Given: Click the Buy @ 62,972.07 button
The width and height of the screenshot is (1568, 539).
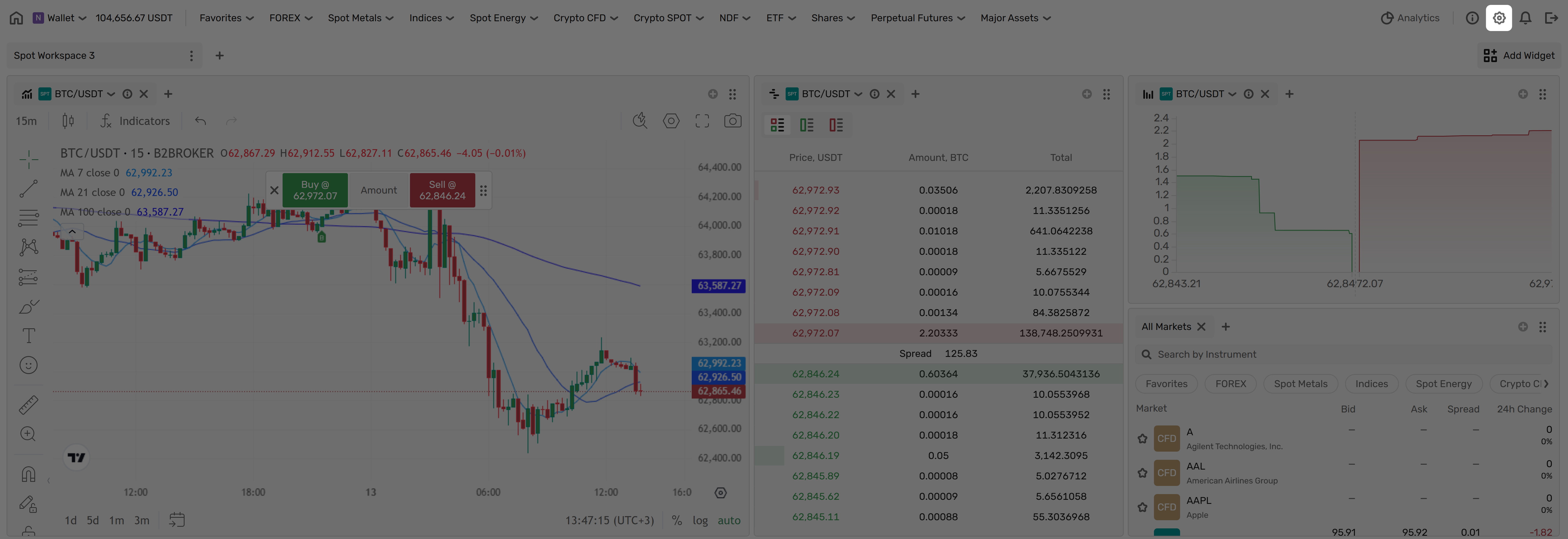Looking at the screenshot, I should (x=315, y=190).
